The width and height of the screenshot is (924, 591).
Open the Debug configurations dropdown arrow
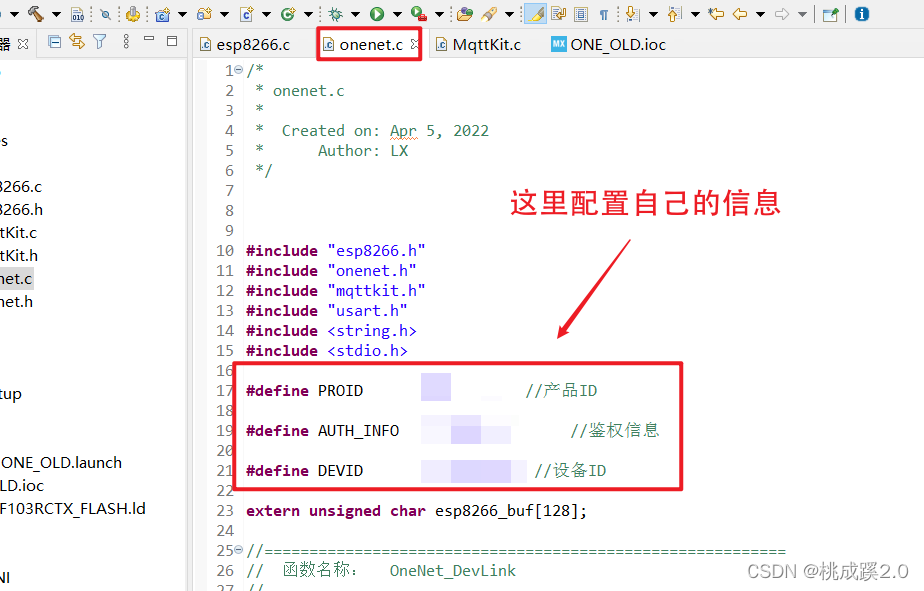click(355, 14)
